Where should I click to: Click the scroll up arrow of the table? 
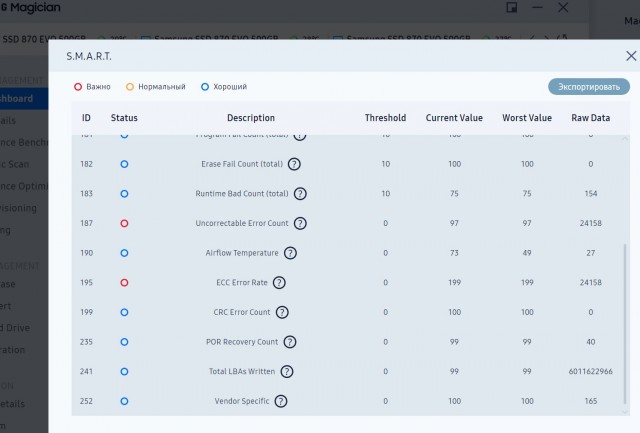[x=625, y=139]
